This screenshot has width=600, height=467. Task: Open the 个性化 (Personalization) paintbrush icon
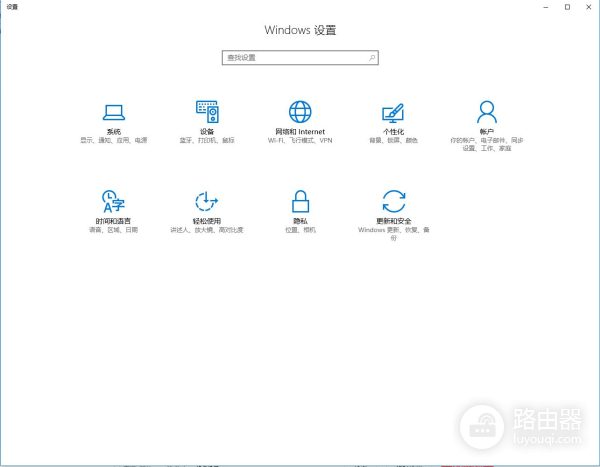pos(393,113)
